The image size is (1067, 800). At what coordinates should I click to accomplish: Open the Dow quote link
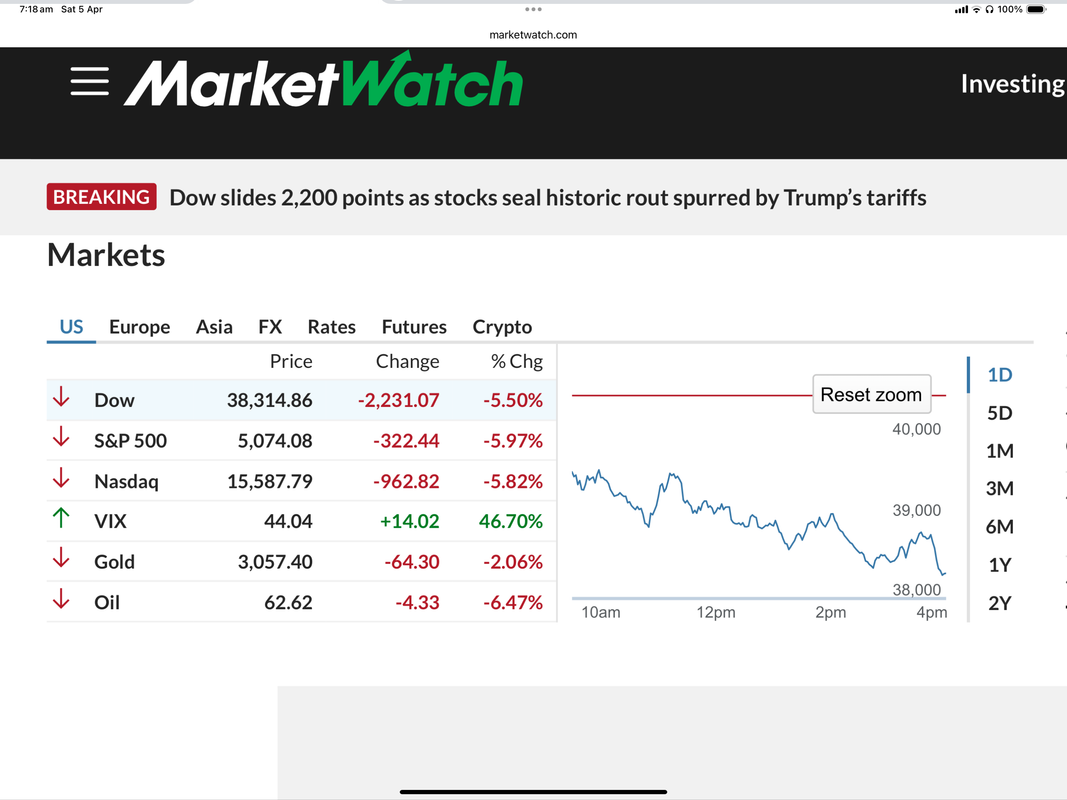114,400
